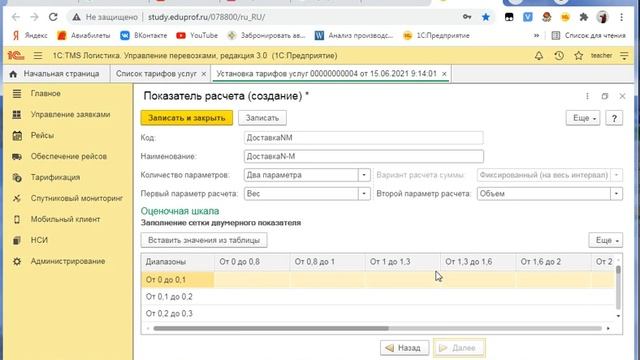
Task: Select the От 0,1 до 0,2 row
Action: pos(378,297)
